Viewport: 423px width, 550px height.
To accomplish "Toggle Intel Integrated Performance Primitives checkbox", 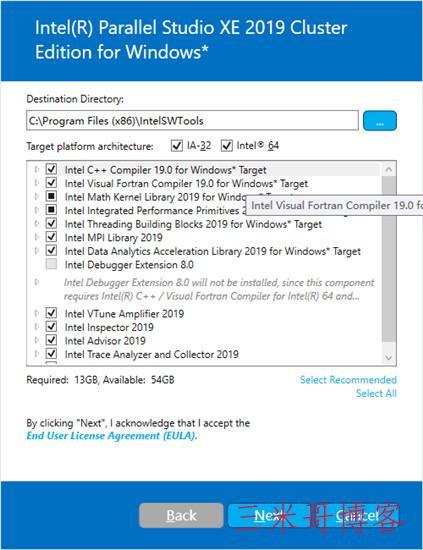I will pyautogui.click(x=51, y=210).
